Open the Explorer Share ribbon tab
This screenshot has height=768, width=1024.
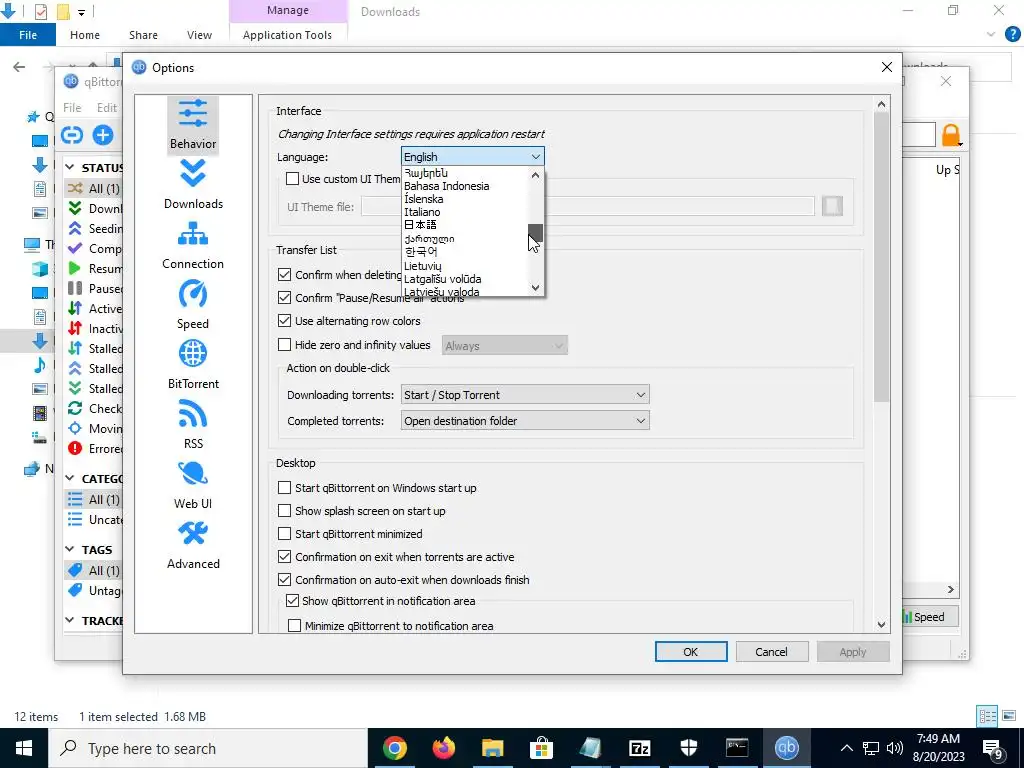tap(143, 35)
